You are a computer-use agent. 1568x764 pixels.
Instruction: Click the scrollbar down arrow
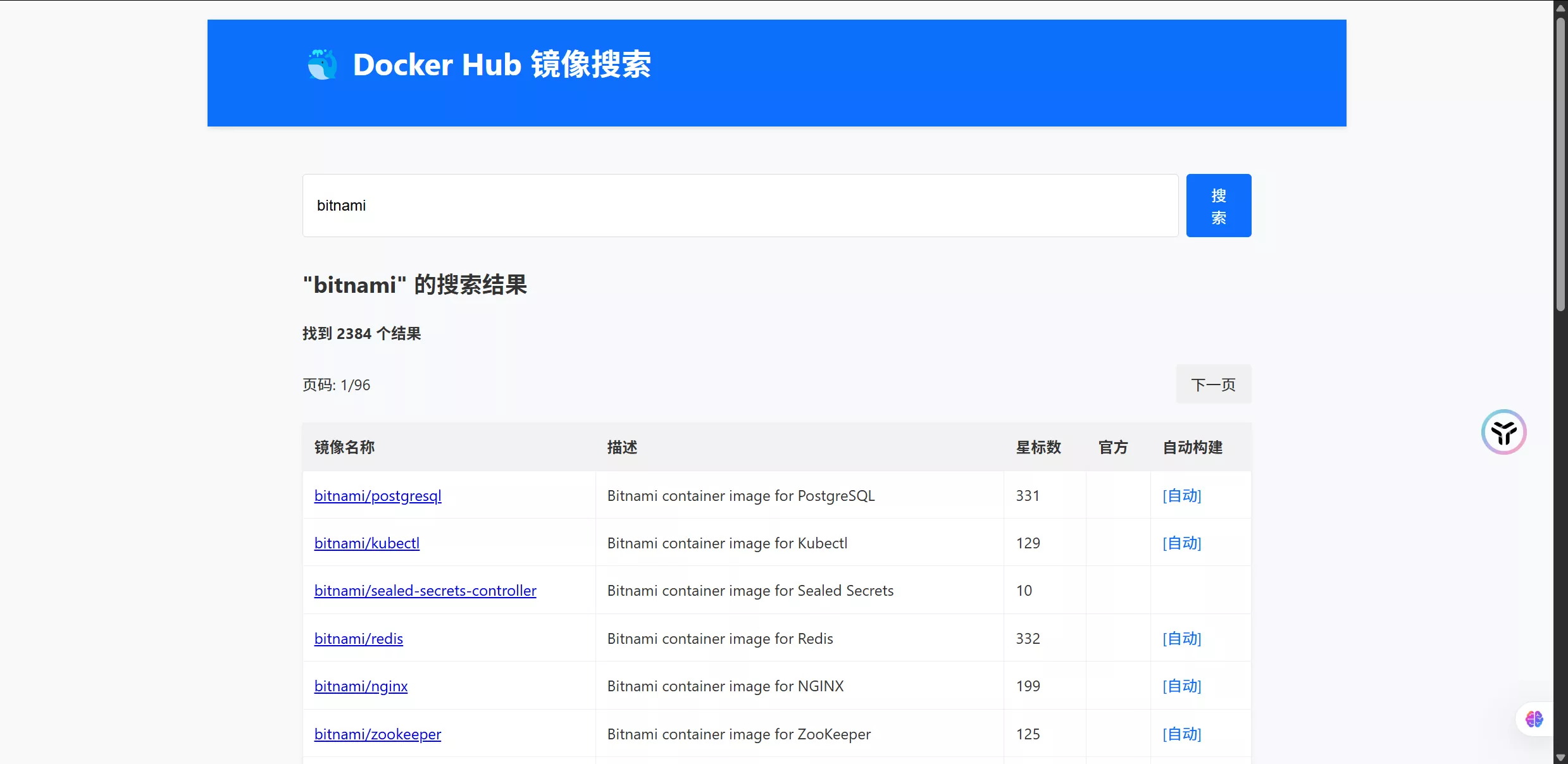[x=1560, y=757]
